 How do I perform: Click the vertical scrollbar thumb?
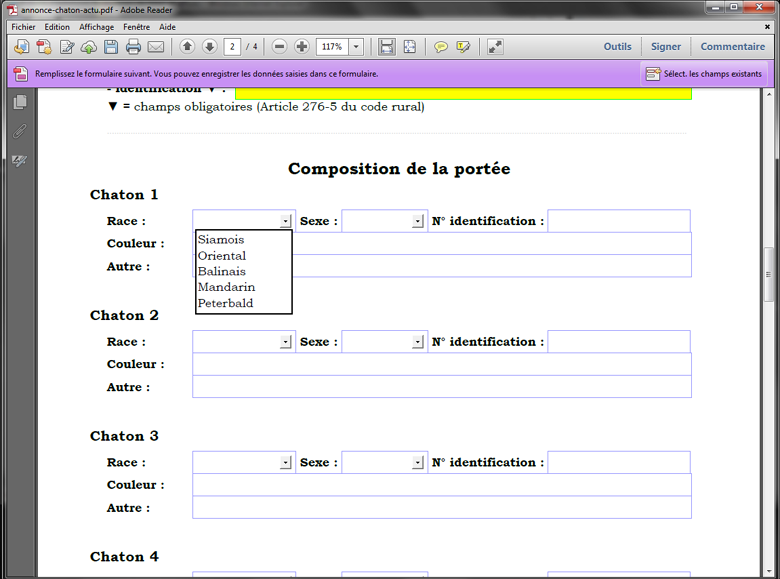point(769,274)
